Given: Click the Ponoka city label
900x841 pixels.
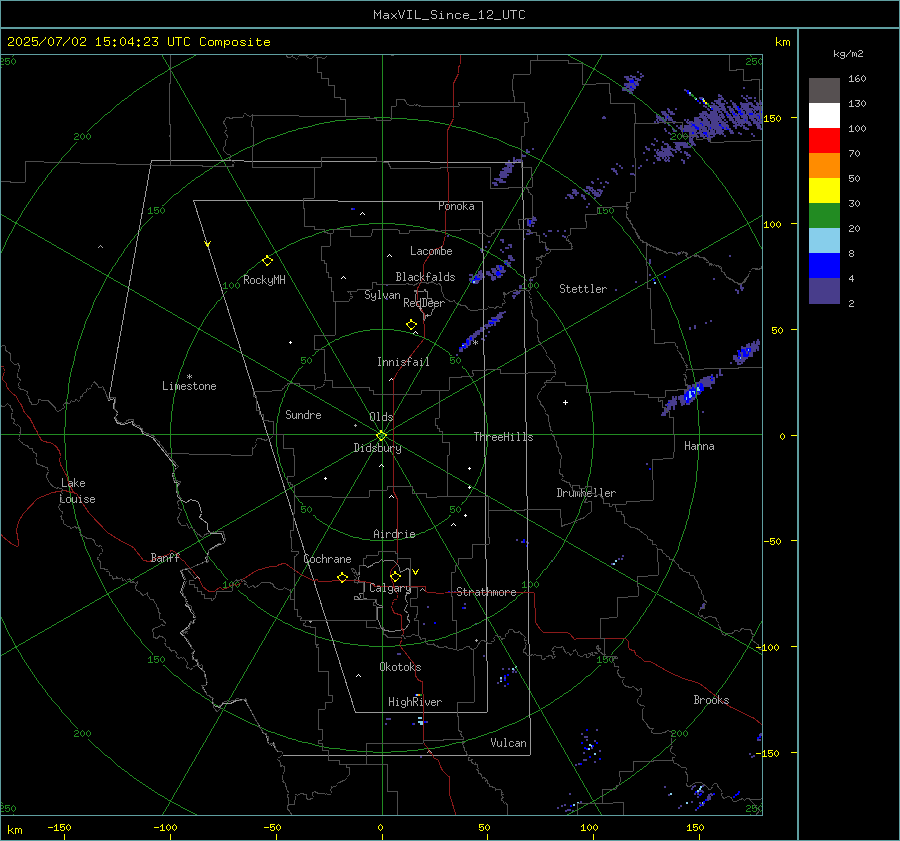Looking at the screenshot, I should 456,206.
